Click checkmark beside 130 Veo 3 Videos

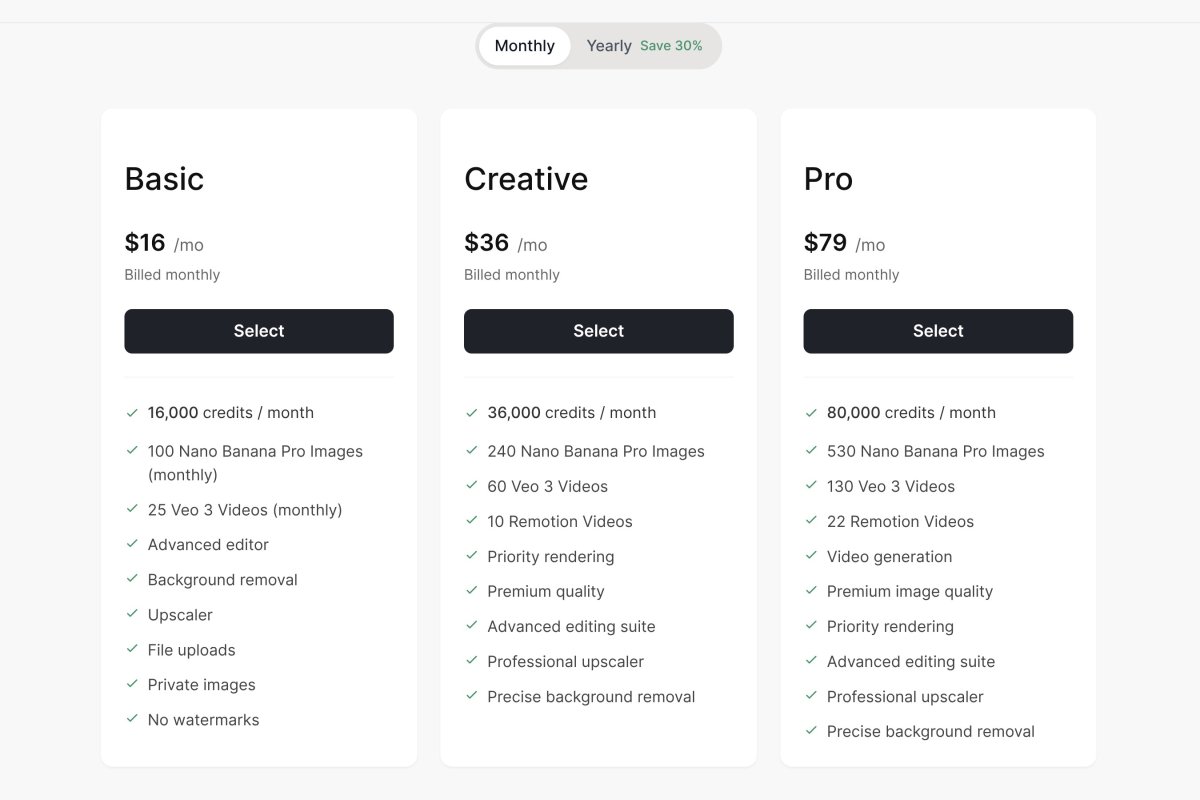[812, 486]
